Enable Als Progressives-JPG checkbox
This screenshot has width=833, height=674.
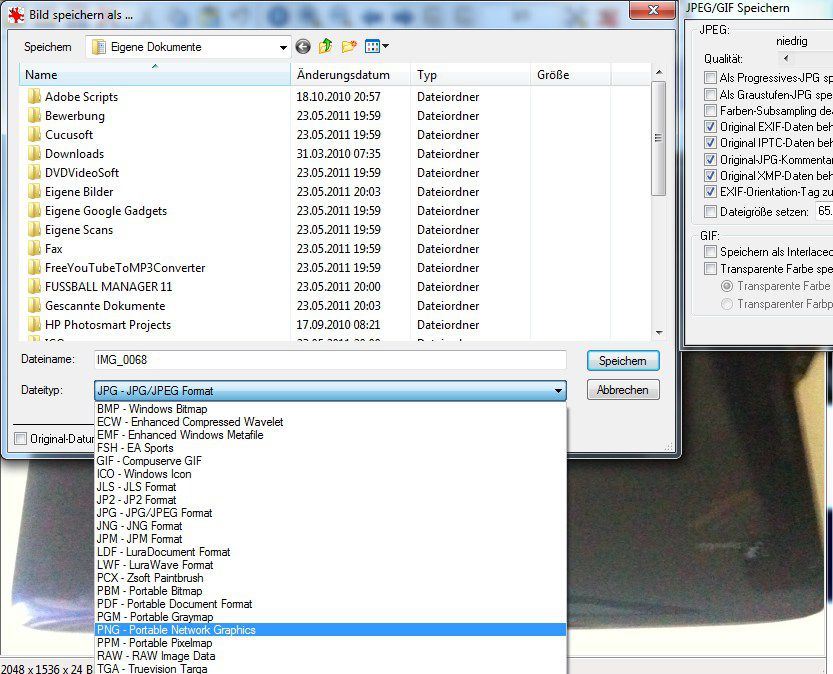click(x=710, y=78)
